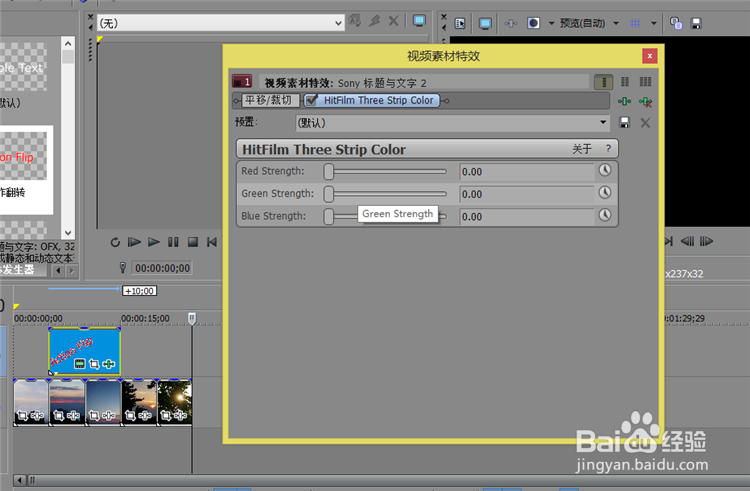Image resolution: width=750 pixels, height=491 pixels.
Task: Toggle the preview overlay grid icon
Action: [x=635, y=23]
